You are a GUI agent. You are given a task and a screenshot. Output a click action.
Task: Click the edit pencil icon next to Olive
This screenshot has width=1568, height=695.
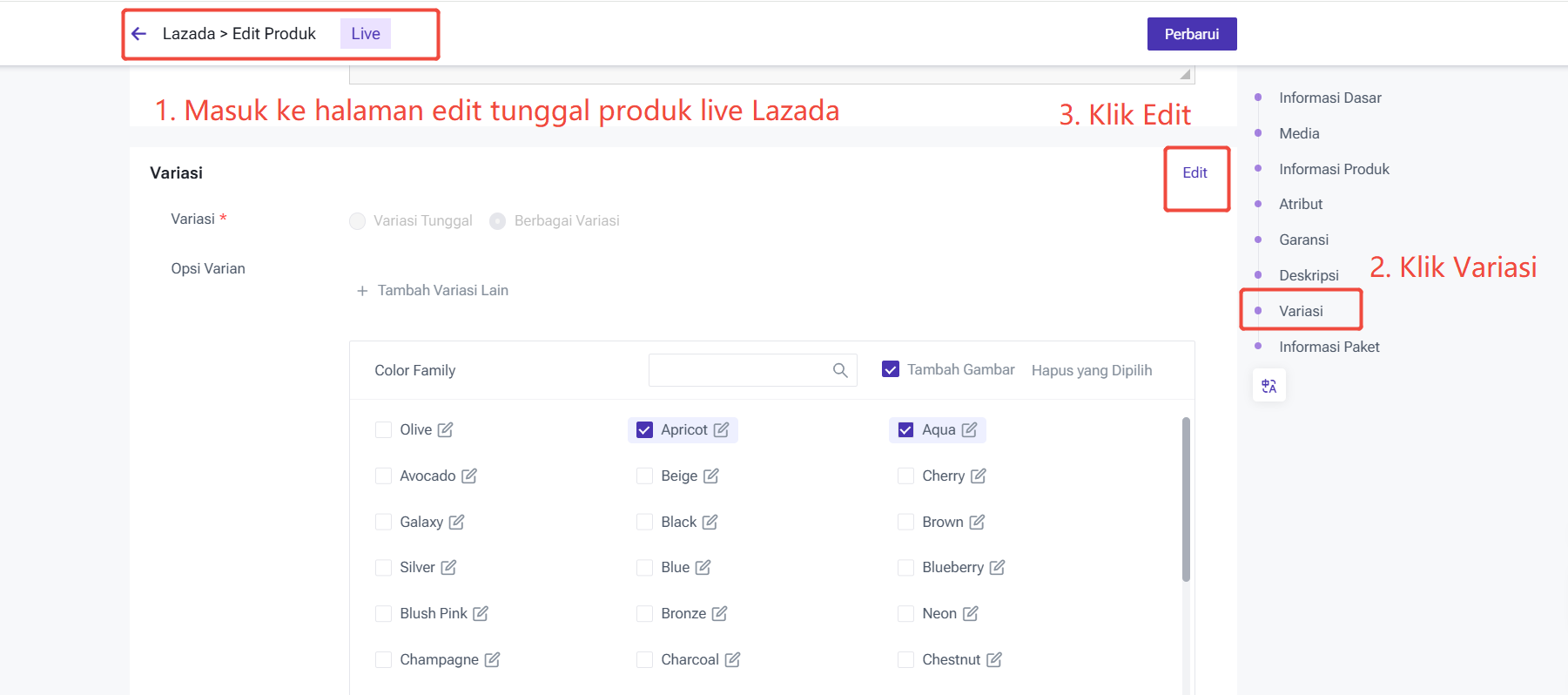click(446, 429)
